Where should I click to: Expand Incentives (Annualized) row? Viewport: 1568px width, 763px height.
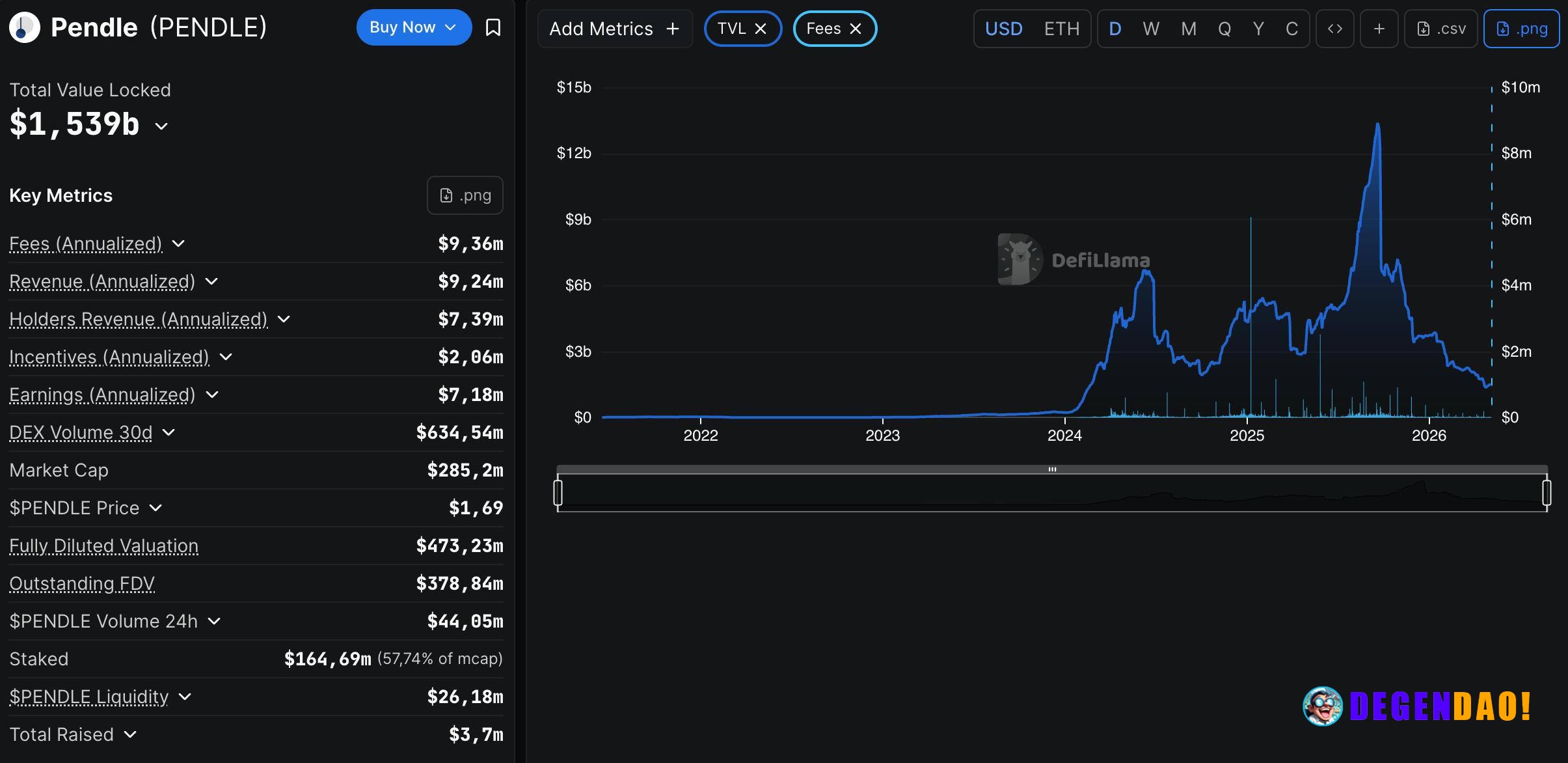226,357
